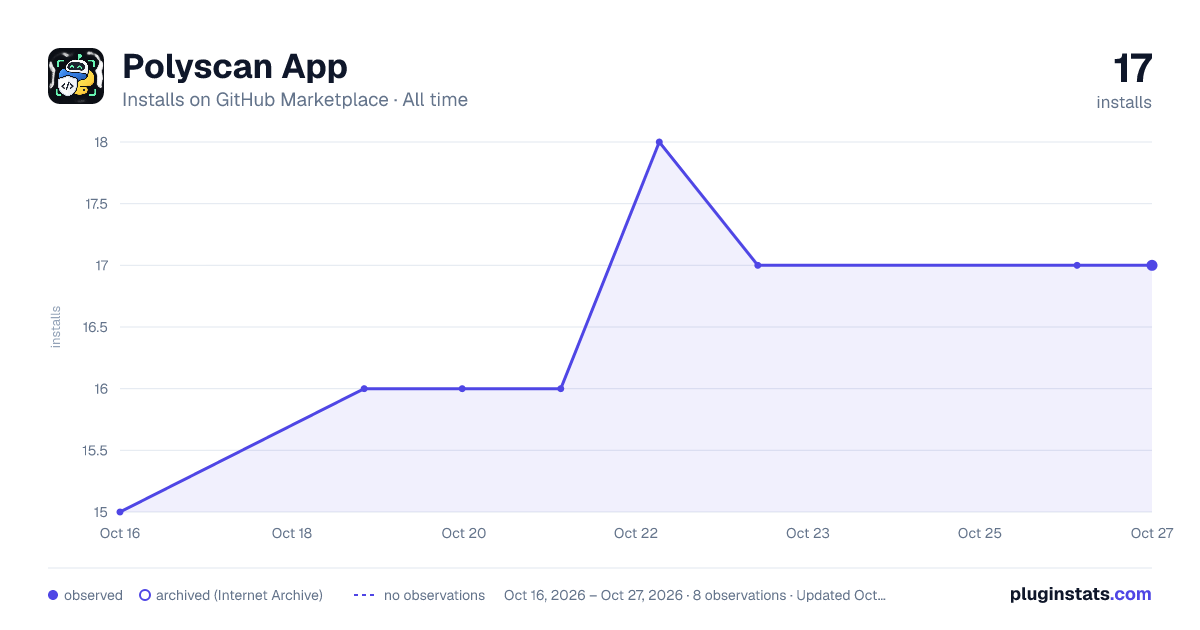This screenshot has width=1200, height=630.
Task: Click the x-axis label Oct 27
Action: pos(1151,533)
